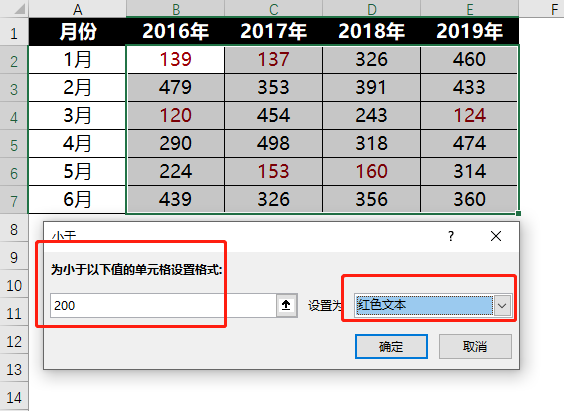Select row 6 header
This screenshot has width=564, height=411.
tap(14, 172)
